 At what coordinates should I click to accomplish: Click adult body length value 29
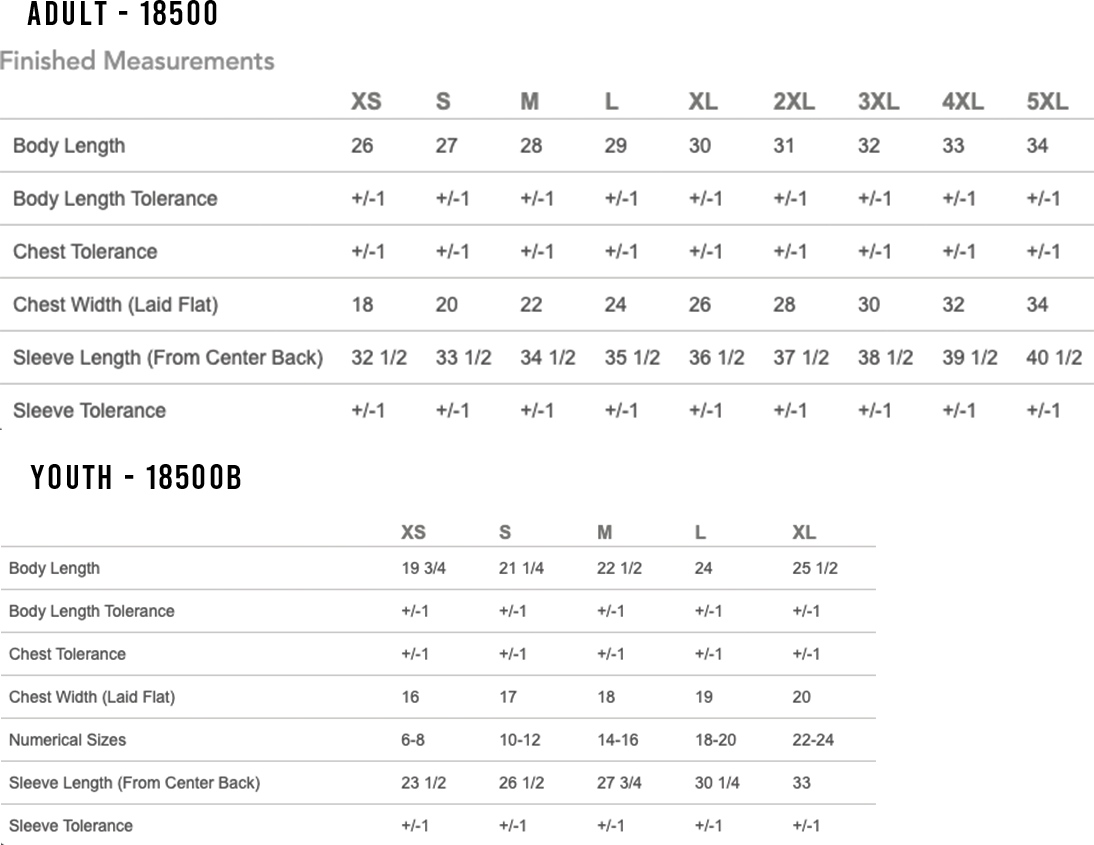[x=615, y=146]
